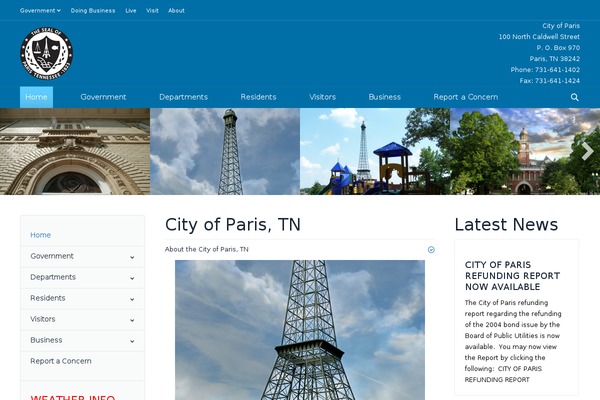This screenshot has width=600, height=400.
Task: Open Residents in main navigation bar
Action: click(258, 97)
